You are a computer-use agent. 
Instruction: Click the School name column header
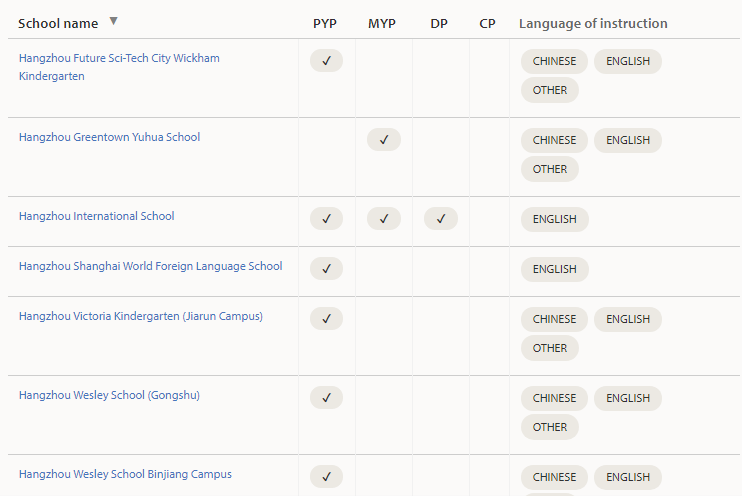(58, 24)
